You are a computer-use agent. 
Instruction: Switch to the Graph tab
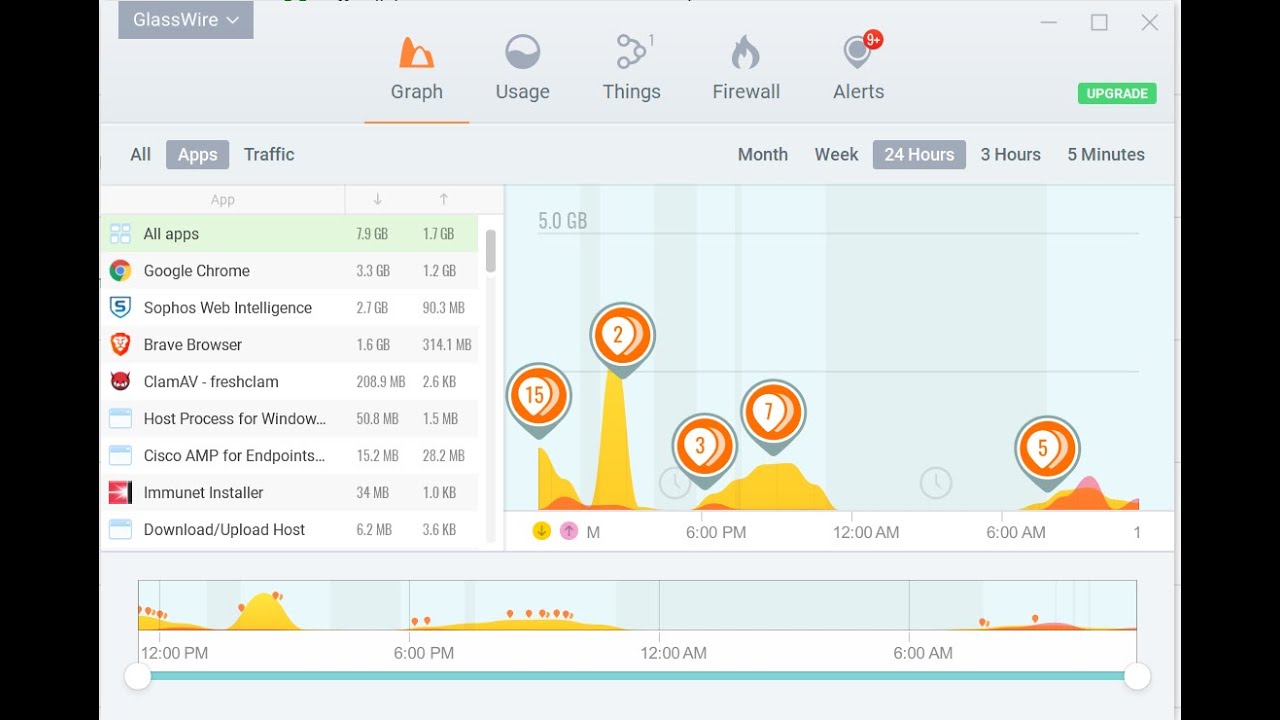[x=416, y=69]
